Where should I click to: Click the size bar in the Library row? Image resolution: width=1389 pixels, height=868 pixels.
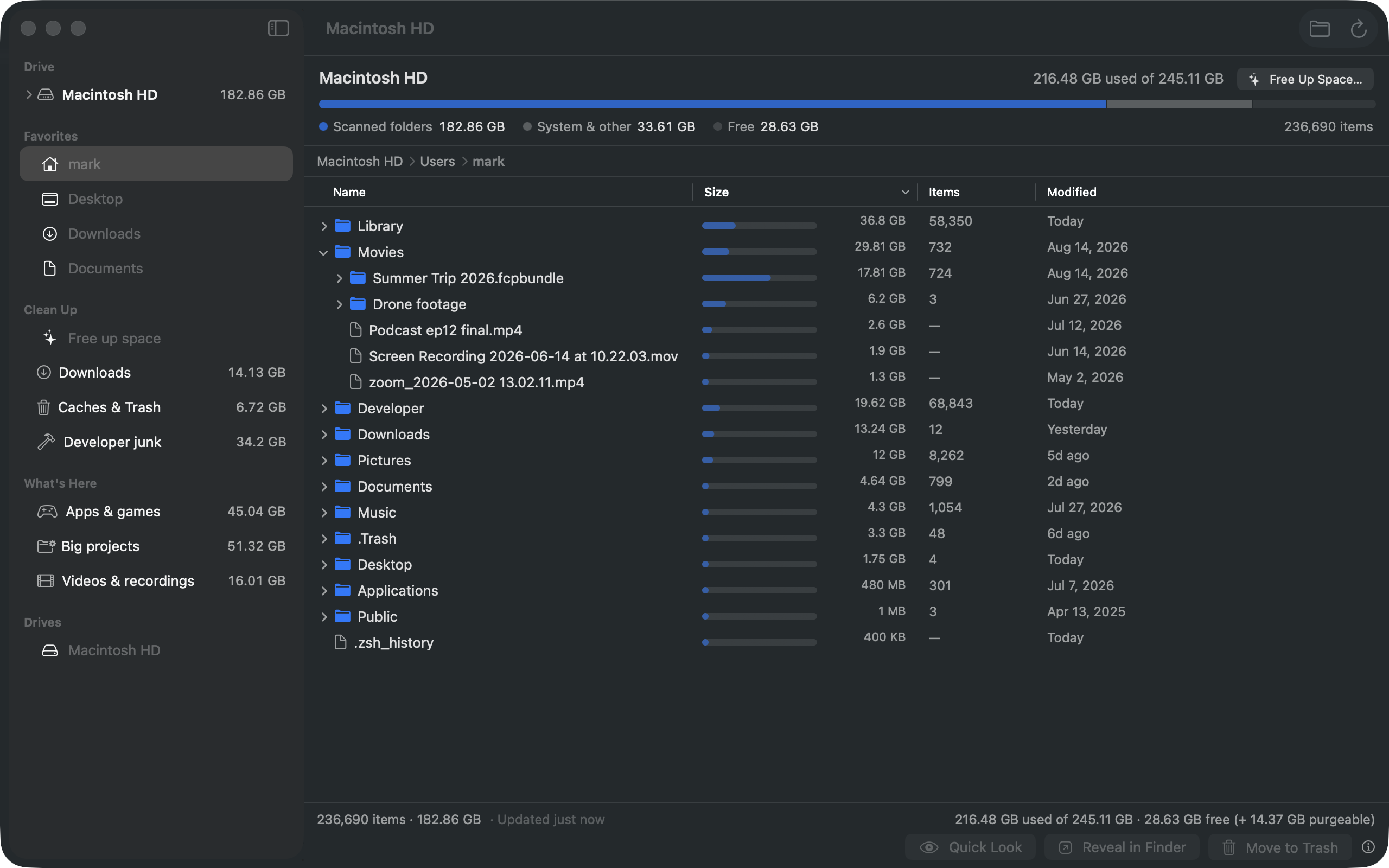(x=759, y=226)
